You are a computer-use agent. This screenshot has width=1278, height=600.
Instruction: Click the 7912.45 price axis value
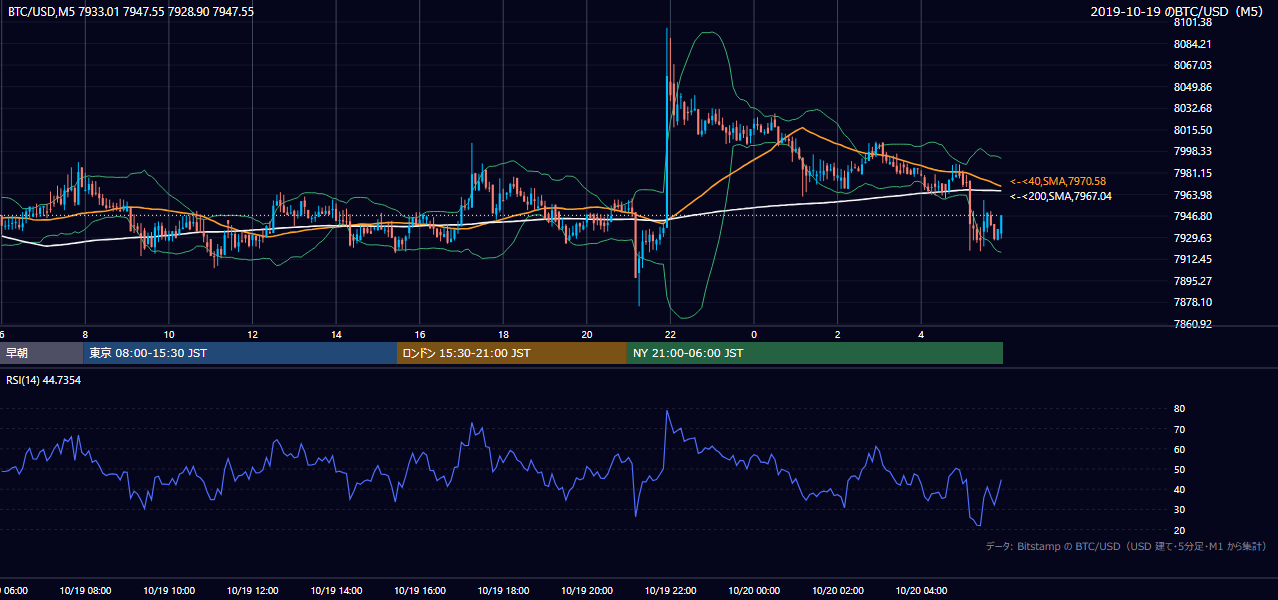(1192, 259)
